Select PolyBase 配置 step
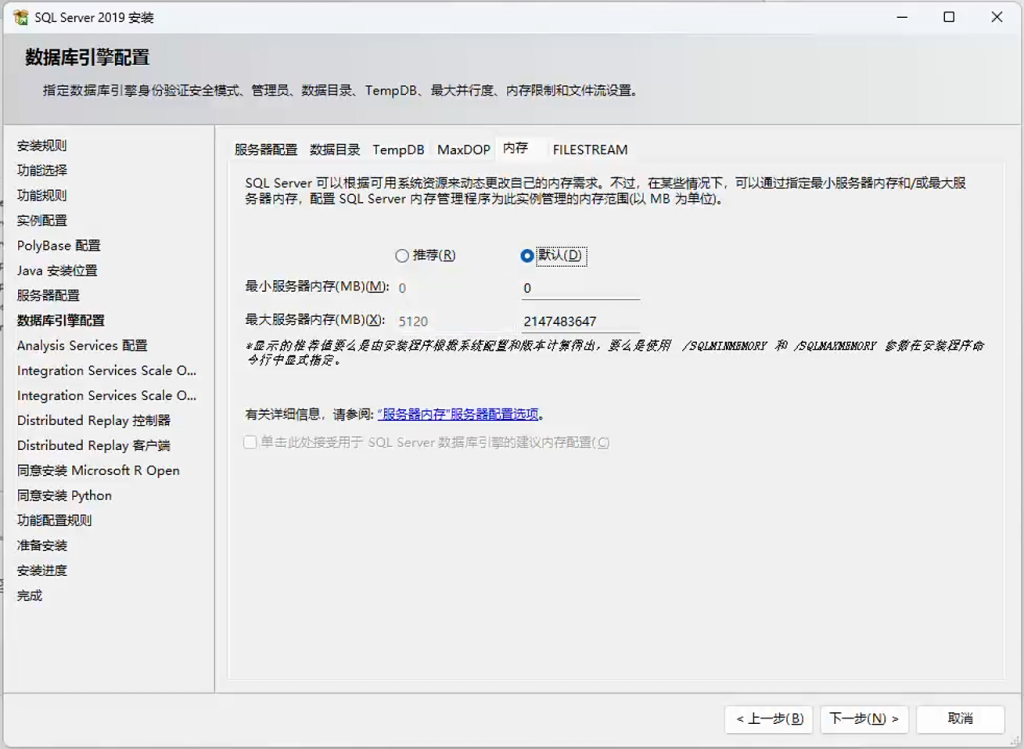This screenshot has width=1024, height=749. pyautogui.click(x=59, y=246)
